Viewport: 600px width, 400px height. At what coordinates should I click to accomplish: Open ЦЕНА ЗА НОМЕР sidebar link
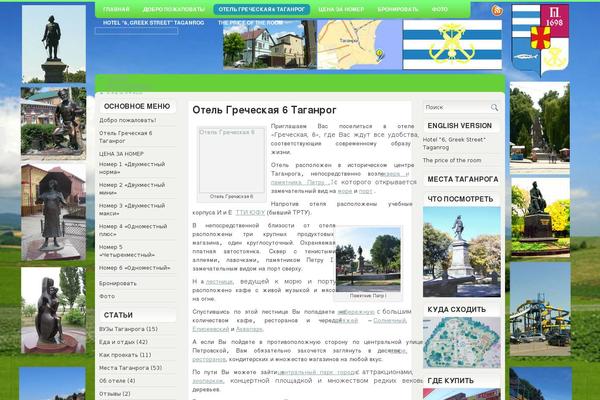pyautogui.click(x=121, y=154)
